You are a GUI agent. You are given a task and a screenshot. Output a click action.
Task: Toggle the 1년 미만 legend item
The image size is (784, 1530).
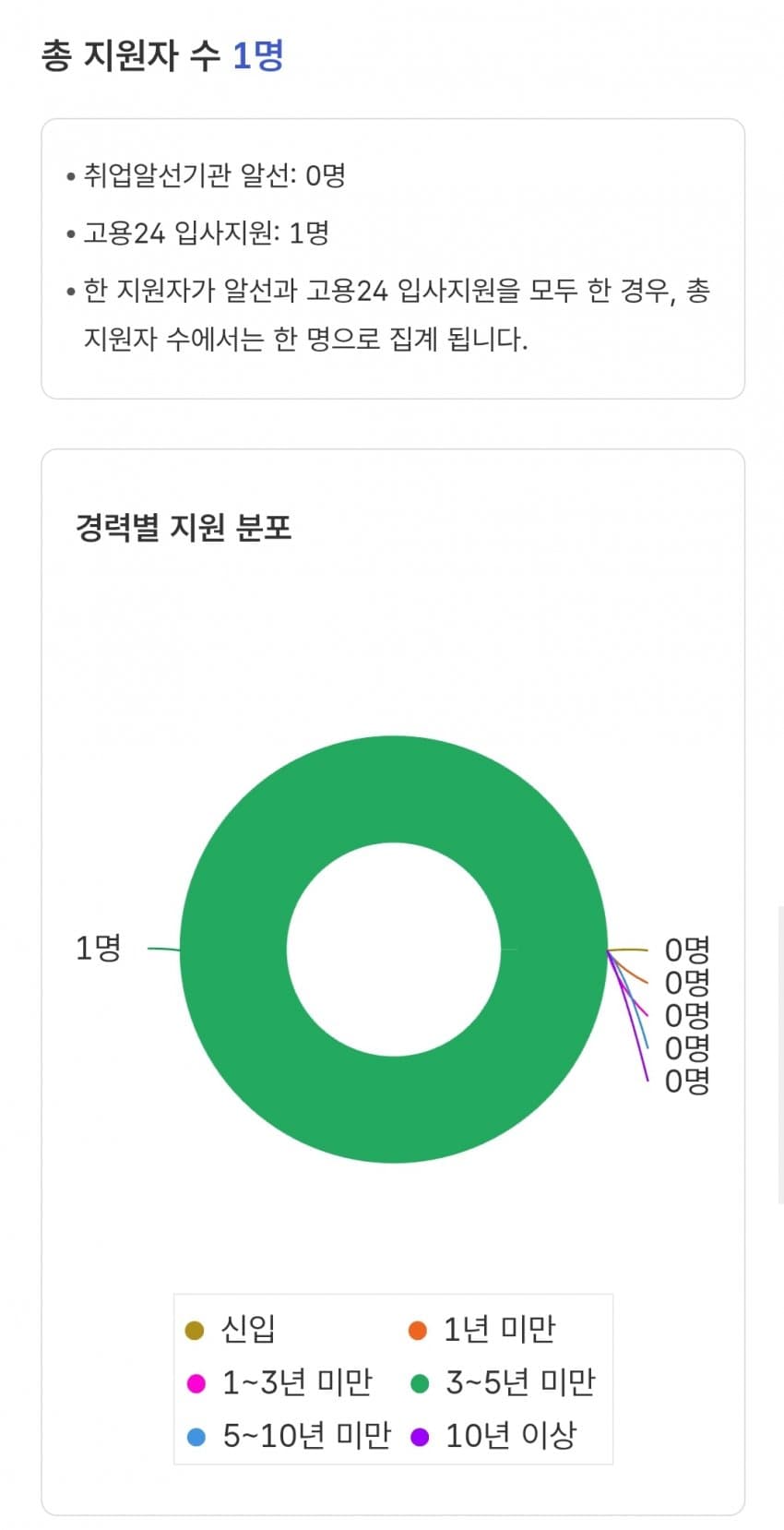[481, 1330]
